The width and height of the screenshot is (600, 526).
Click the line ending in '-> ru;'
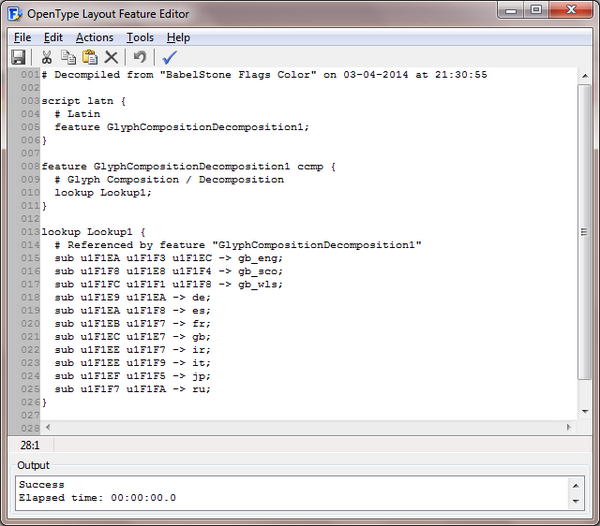coord(132,389)
